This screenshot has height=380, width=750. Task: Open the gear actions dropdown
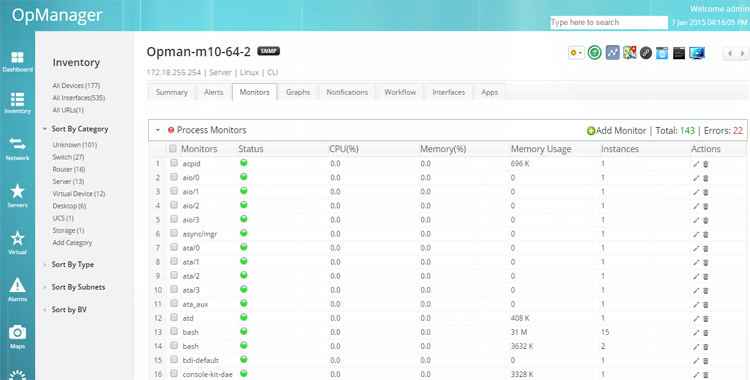point(576,53)
